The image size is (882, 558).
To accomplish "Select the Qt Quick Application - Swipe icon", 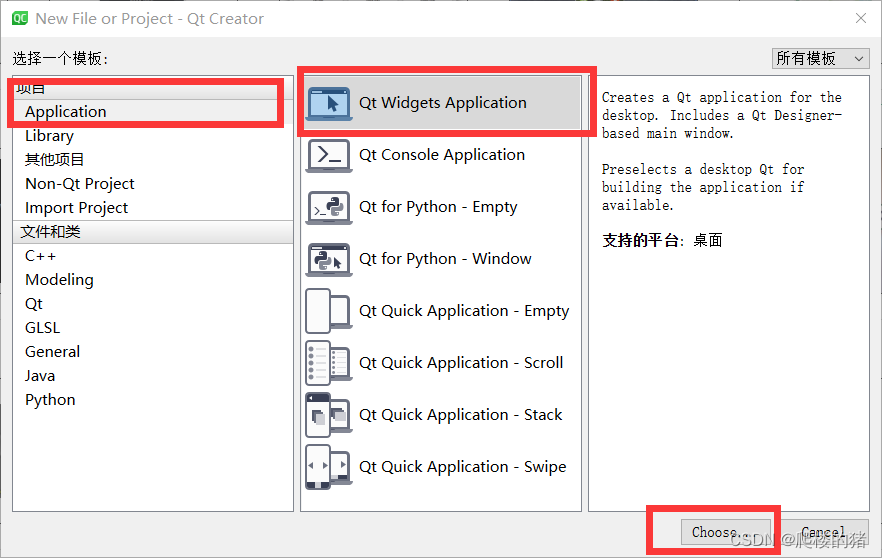I will click(329, 467).
